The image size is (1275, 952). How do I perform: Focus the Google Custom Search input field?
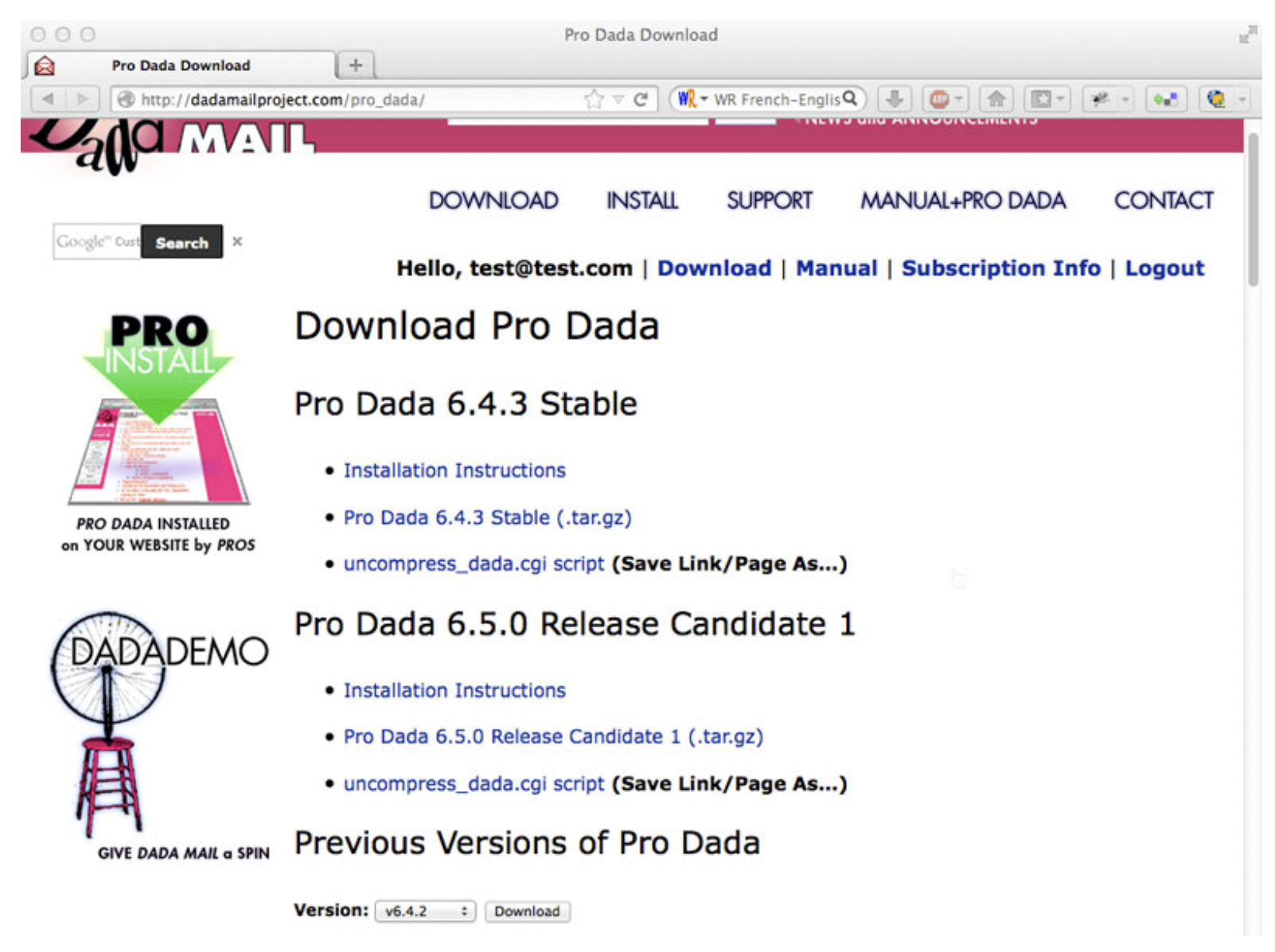97,241
